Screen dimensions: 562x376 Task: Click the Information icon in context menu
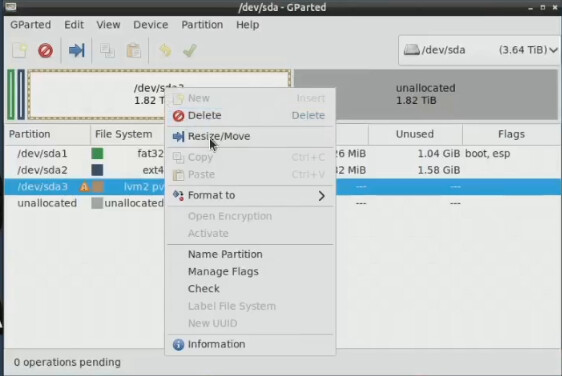(x=178, y=344)
